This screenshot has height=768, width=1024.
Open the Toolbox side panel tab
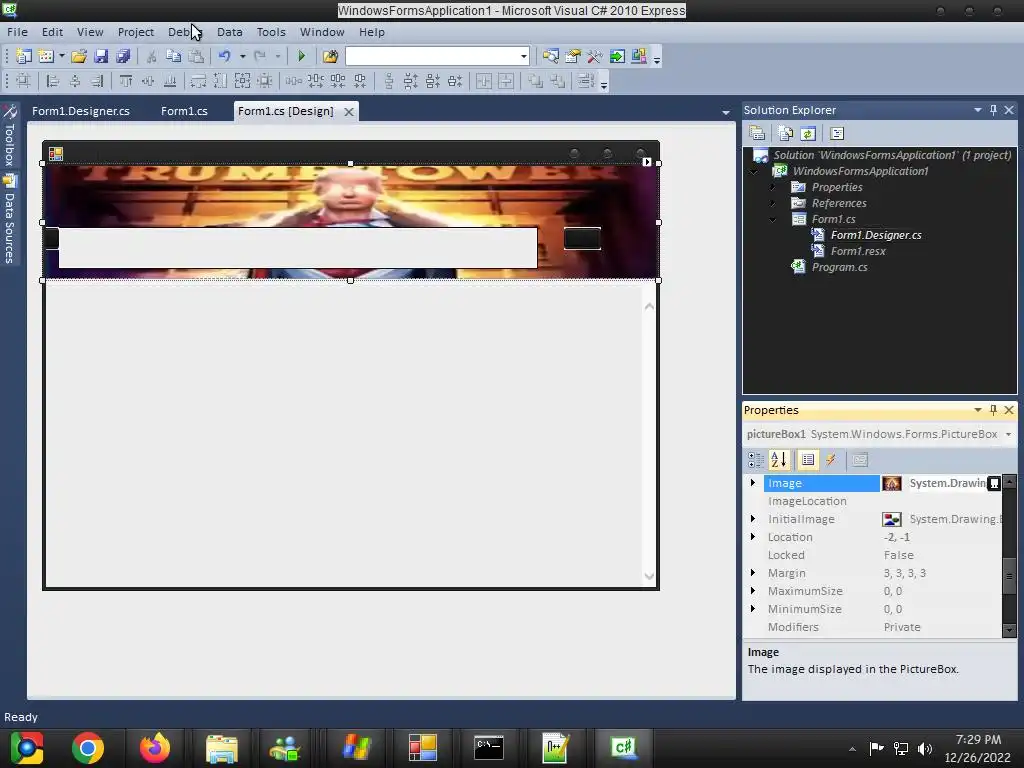point(9,136)
